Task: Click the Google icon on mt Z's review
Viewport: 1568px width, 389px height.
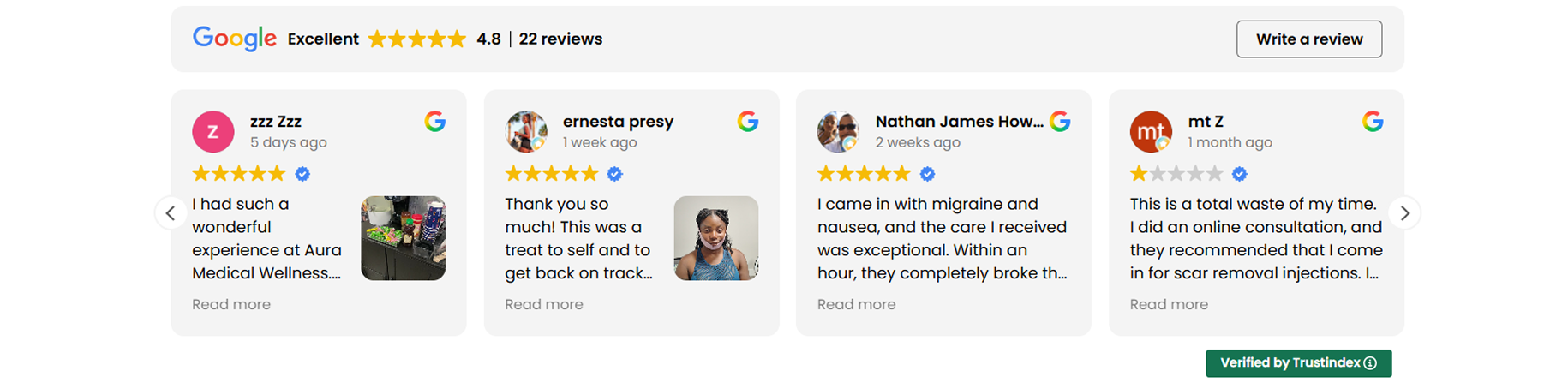Action: coord(1373,122)
